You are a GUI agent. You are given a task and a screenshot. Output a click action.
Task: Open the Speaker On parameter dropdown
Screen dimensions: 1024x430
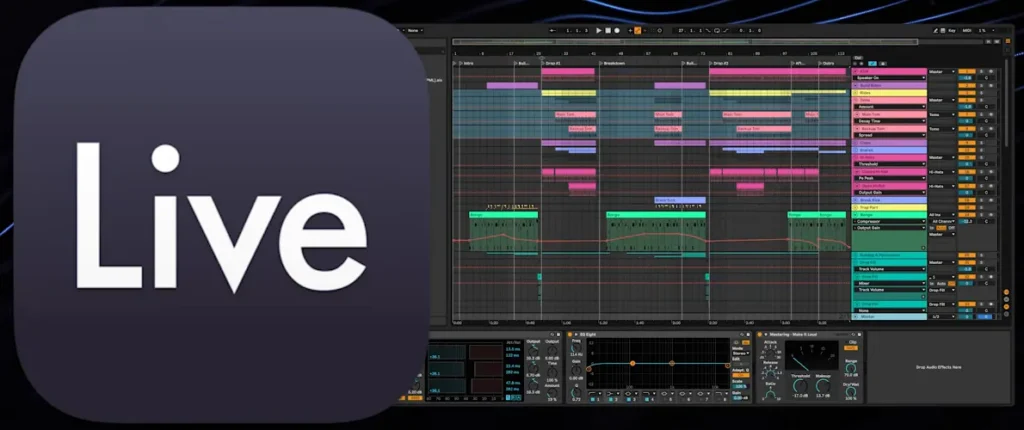pyautogui.click(x=889, y=78)
